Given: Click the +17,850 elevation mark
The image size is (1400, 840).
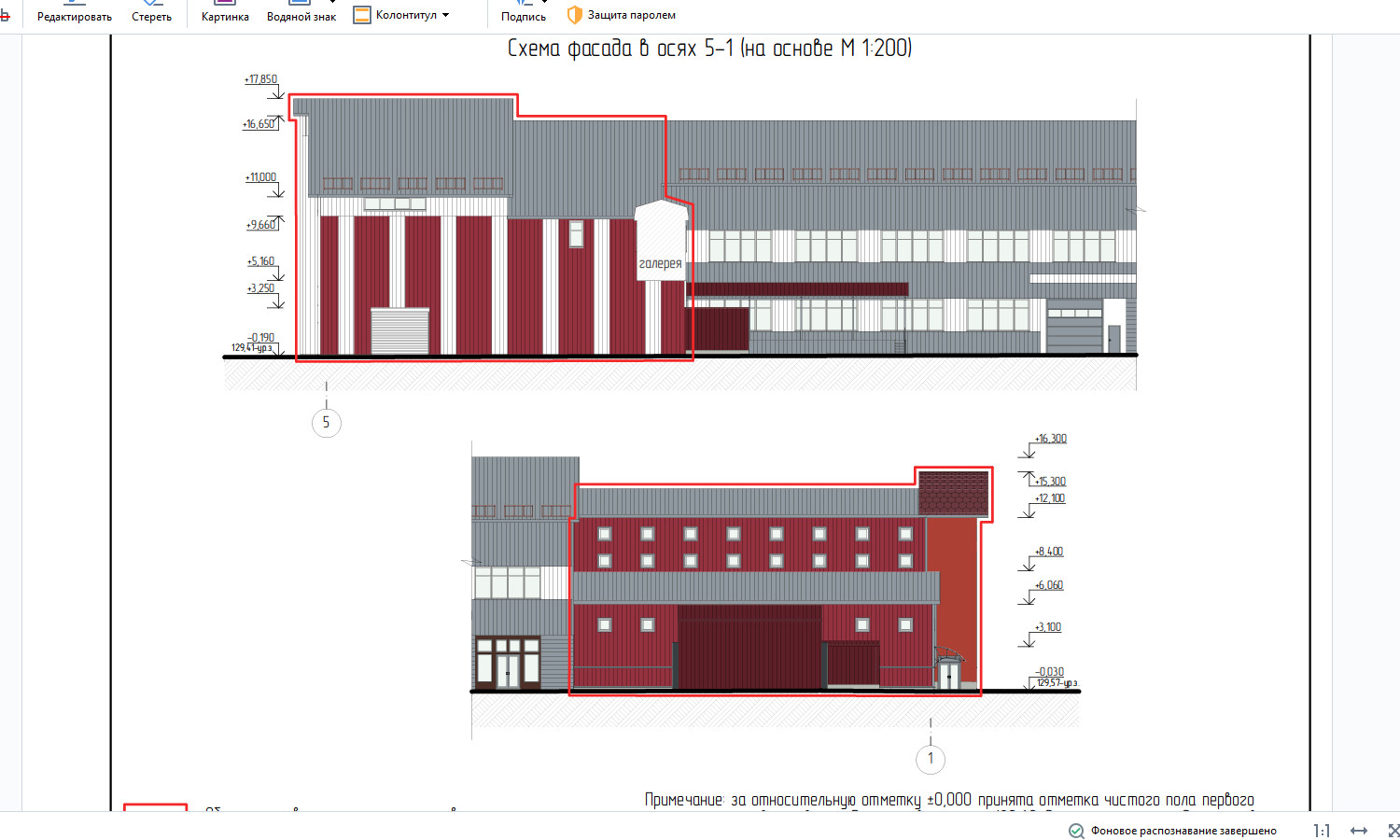Looking at the screenshot, I should 260,79.
